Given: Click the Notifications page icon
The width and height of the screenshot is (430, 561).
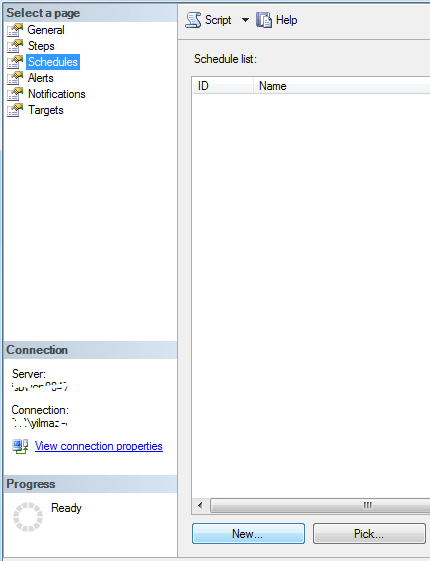Looking at the screenshot, I should [x=15, y=94].
